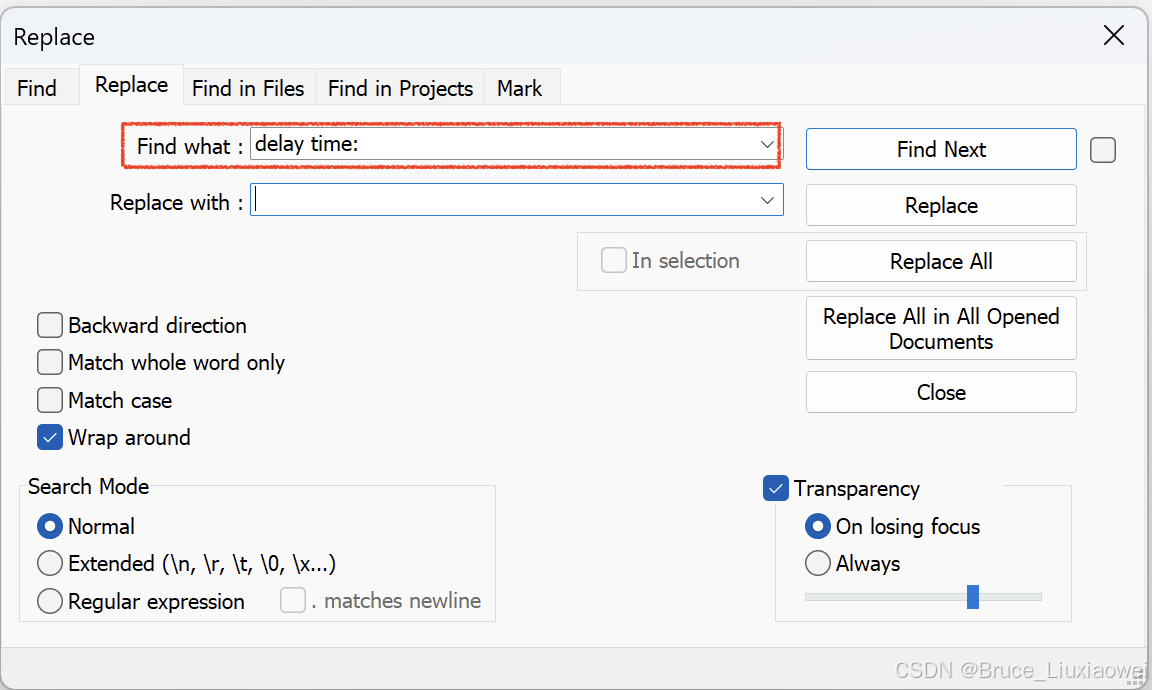
Task: Click Replace All in All Opened Documents
Action: tap(941, 328)
